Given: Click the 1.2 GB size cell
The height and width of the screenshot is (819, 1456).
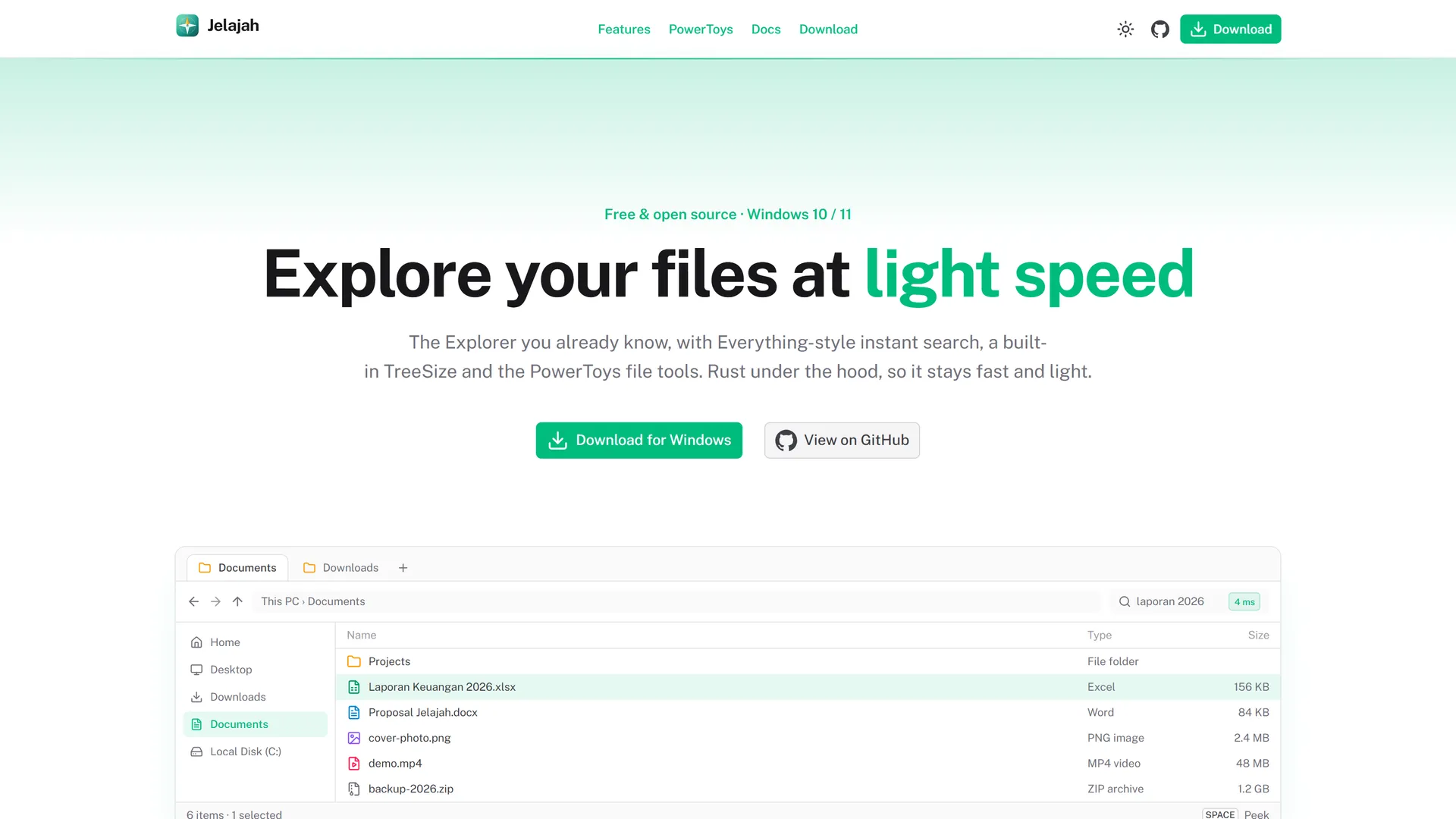Looking at the screenshot, I should click(1253, 789).
